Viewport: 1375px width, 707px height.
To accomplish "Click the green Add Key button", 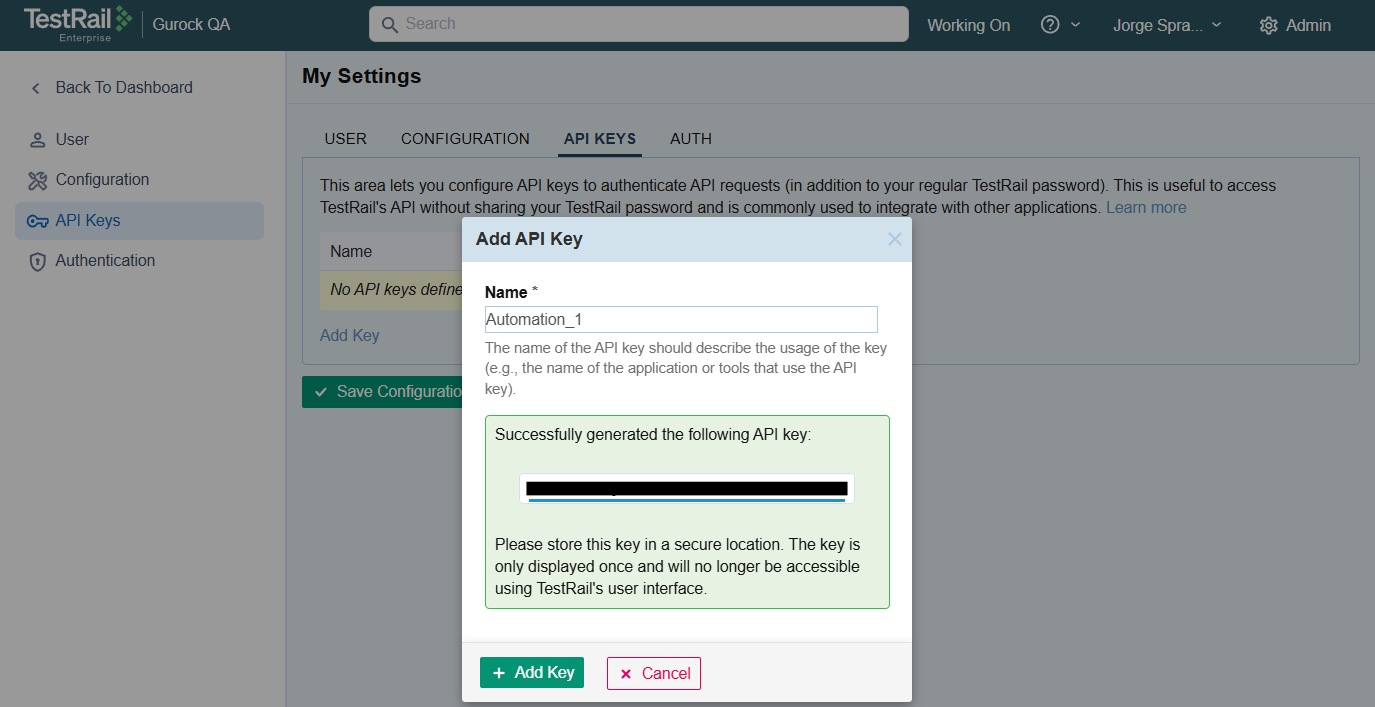I will [532, 673].
